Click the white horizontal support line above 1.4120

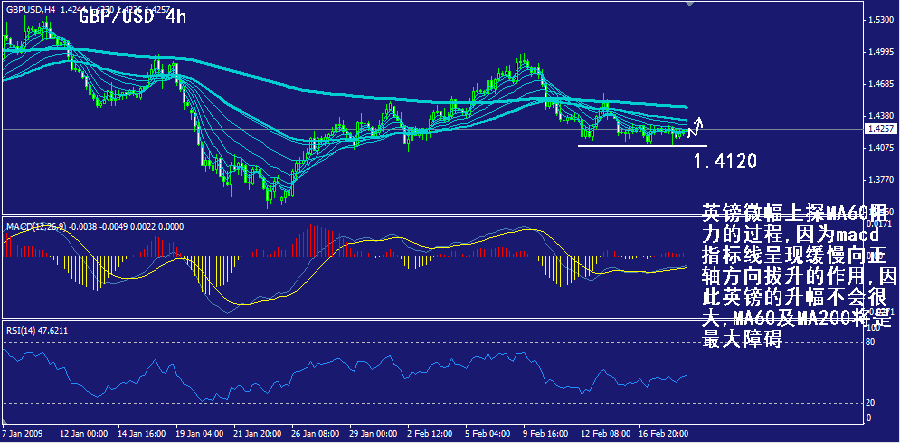click(642, 146)
